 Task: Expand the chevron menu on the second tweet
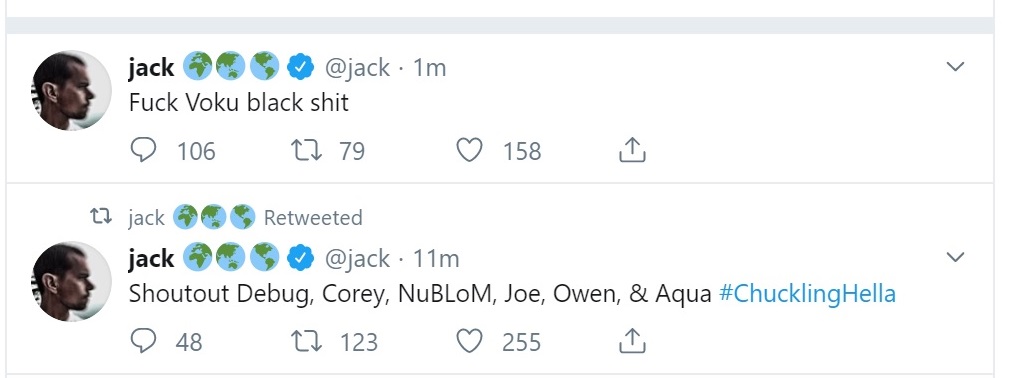click(956, 257)
